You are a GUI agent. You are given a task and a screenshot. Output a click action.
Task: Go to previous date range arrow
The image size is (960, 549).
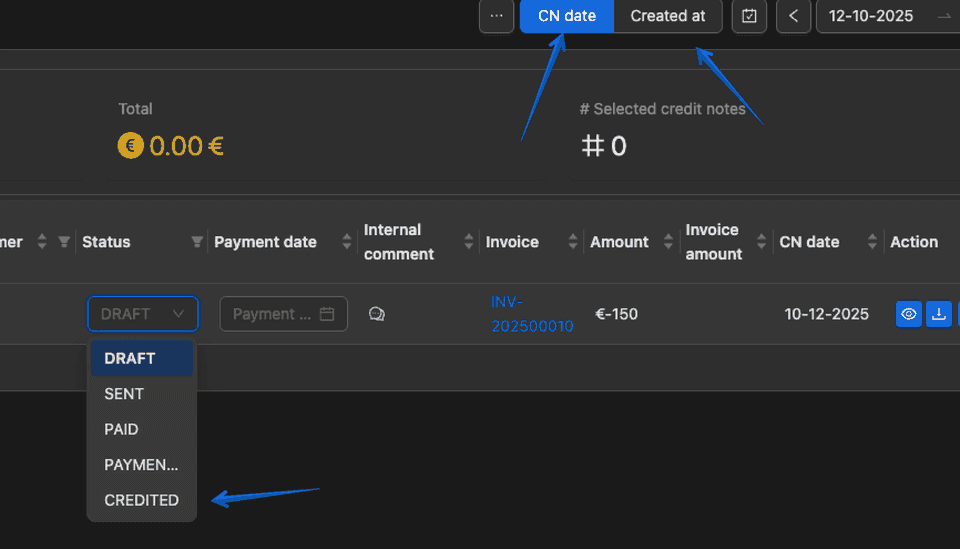[793, 16]
